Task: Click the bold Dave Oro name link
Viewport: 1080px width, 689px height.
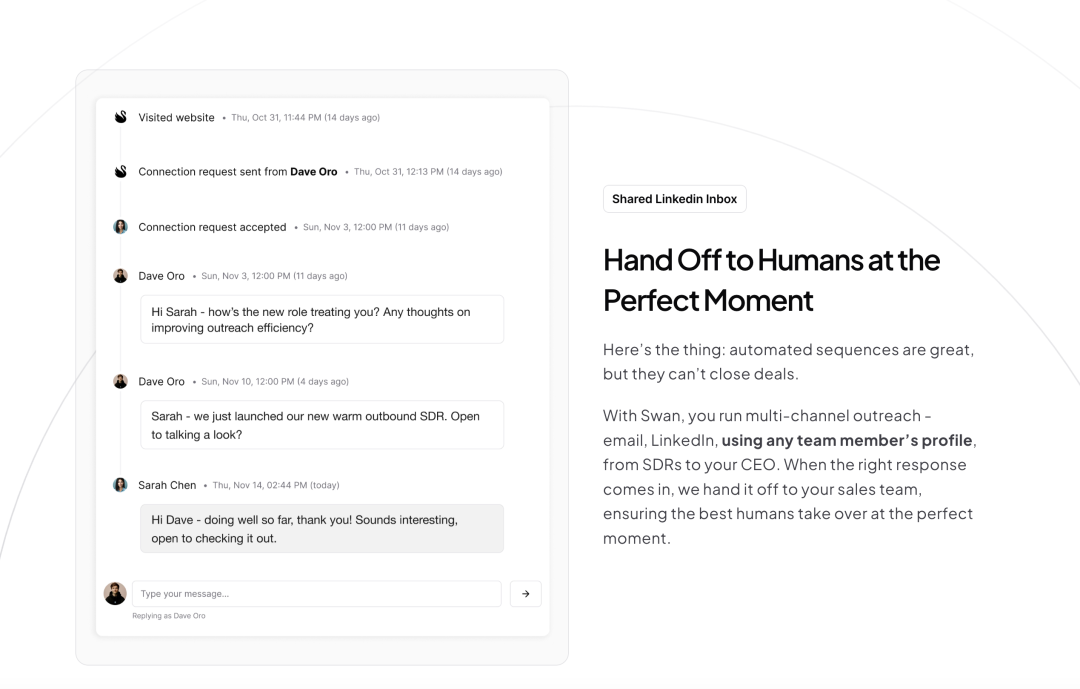Action: [313, 172]
